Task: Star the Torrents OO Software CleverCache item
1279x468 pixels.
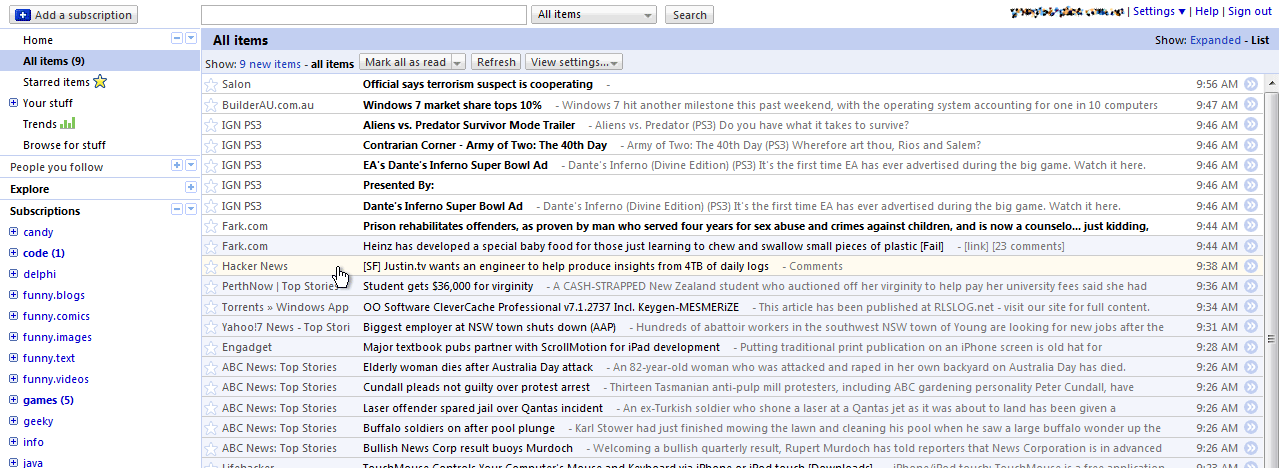Action: [211, 307]
